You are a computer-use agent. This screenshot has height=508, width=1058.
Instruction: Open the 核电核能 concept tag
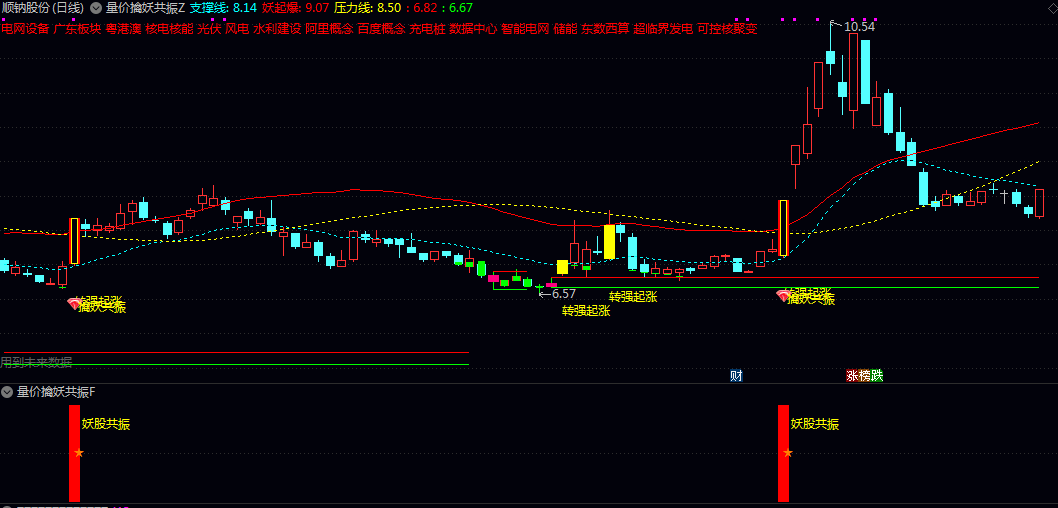169,28
